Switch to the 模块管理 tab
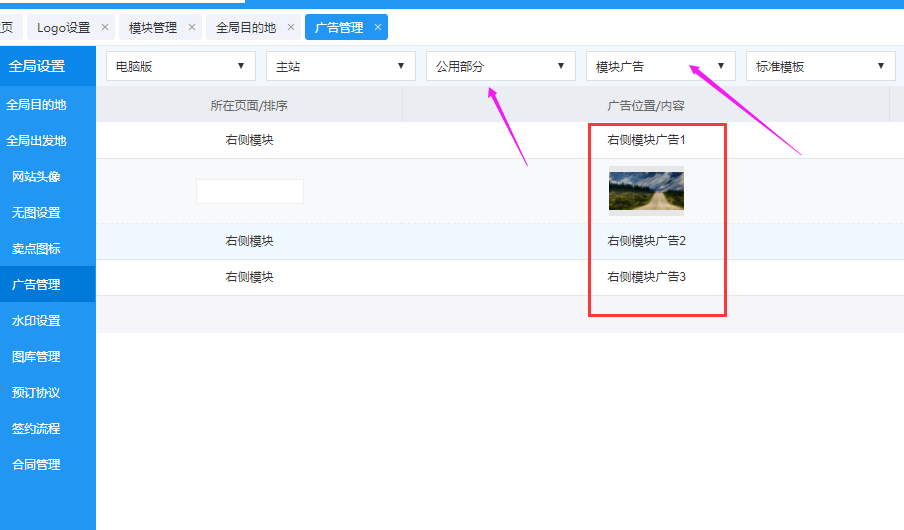This screenshot has height=530, width=904. coord(153,28)
